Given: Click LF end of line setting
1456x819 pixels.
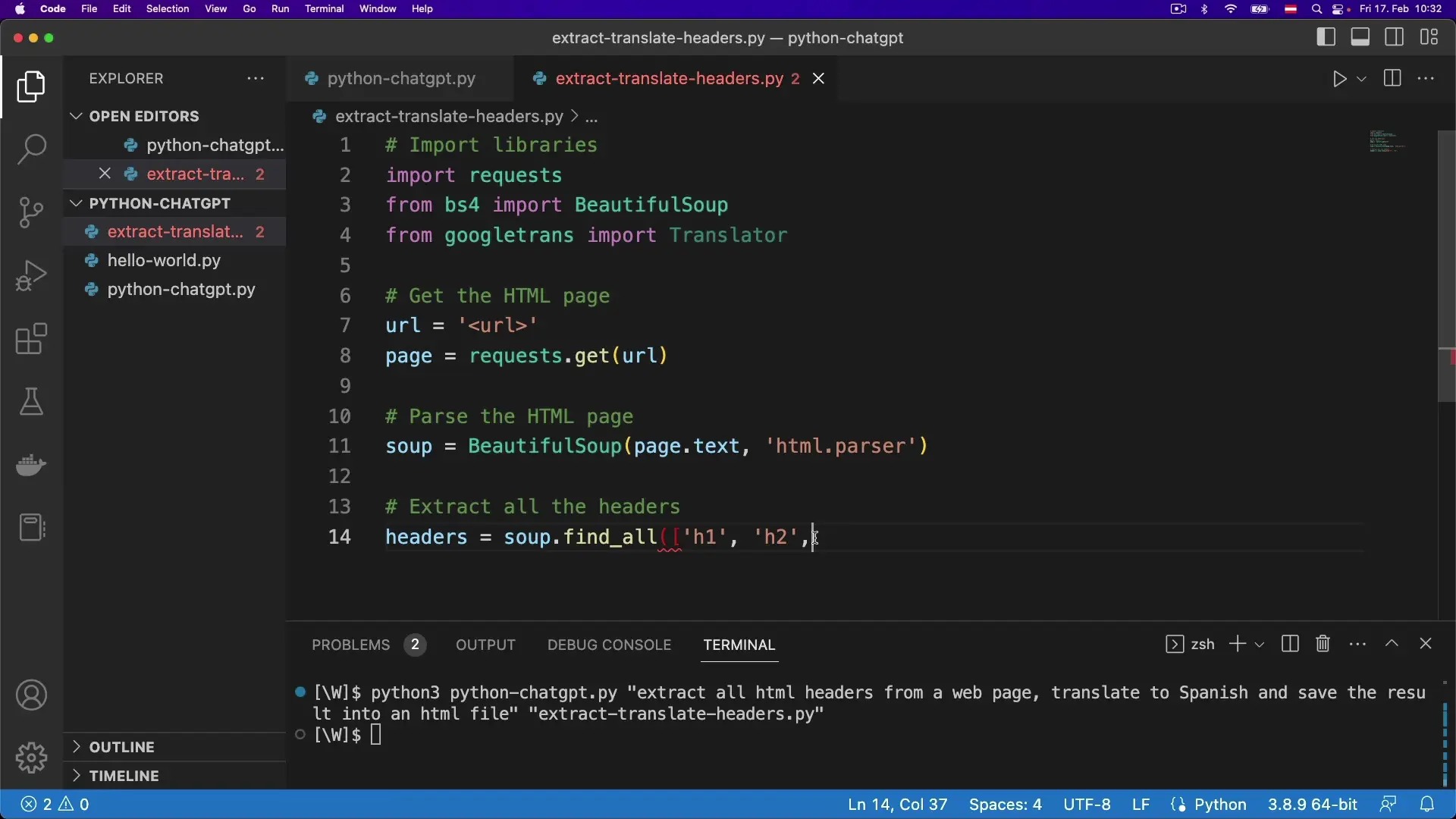Looking at the screenshot, I should coord(1141,805).
